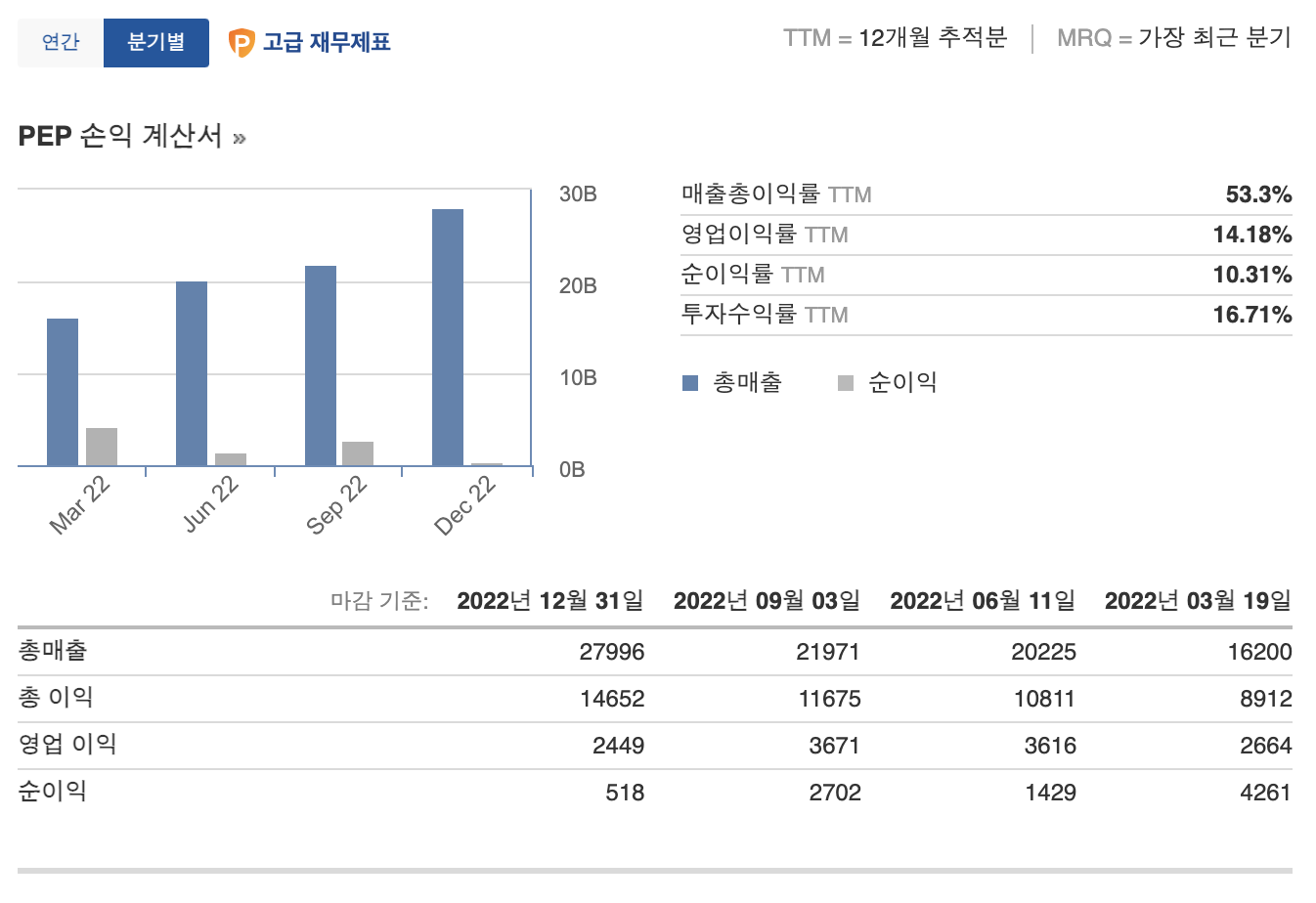
Task: Click the 11675 gross profit cell
Action: 829,699
